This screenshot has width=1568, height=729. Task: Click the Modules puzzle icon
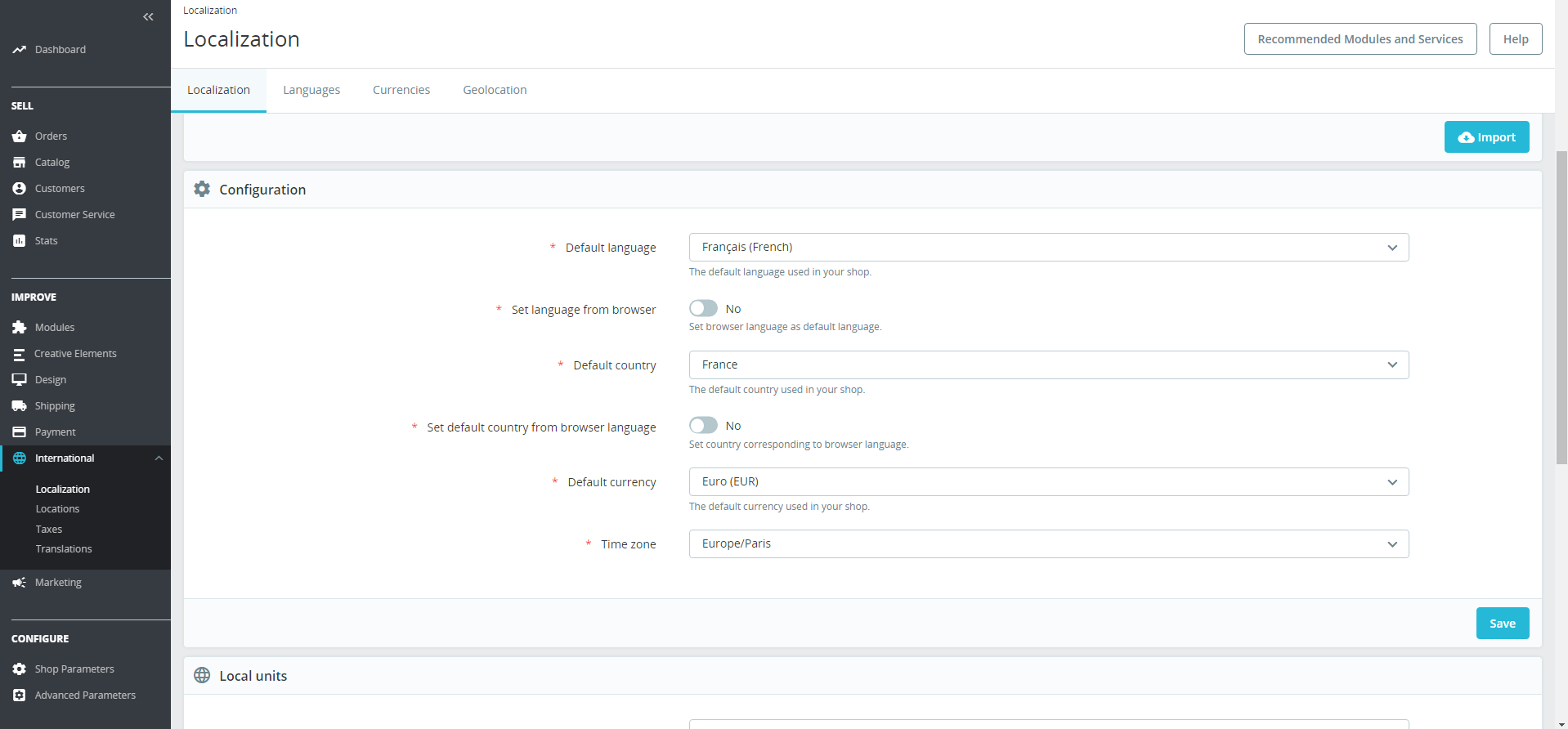(20, 328)
